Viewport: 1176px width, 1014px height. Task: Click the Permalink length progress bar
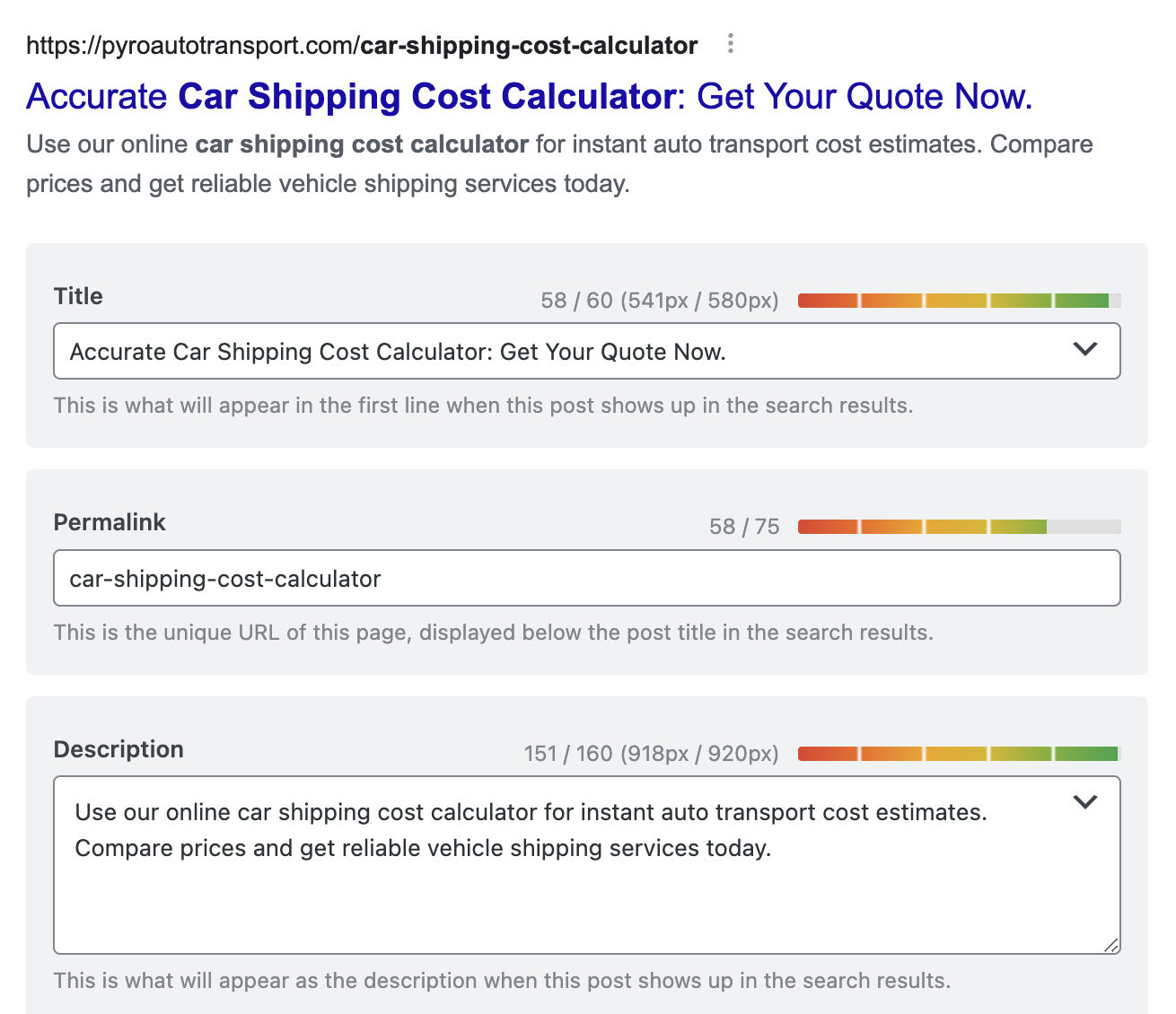959,527
